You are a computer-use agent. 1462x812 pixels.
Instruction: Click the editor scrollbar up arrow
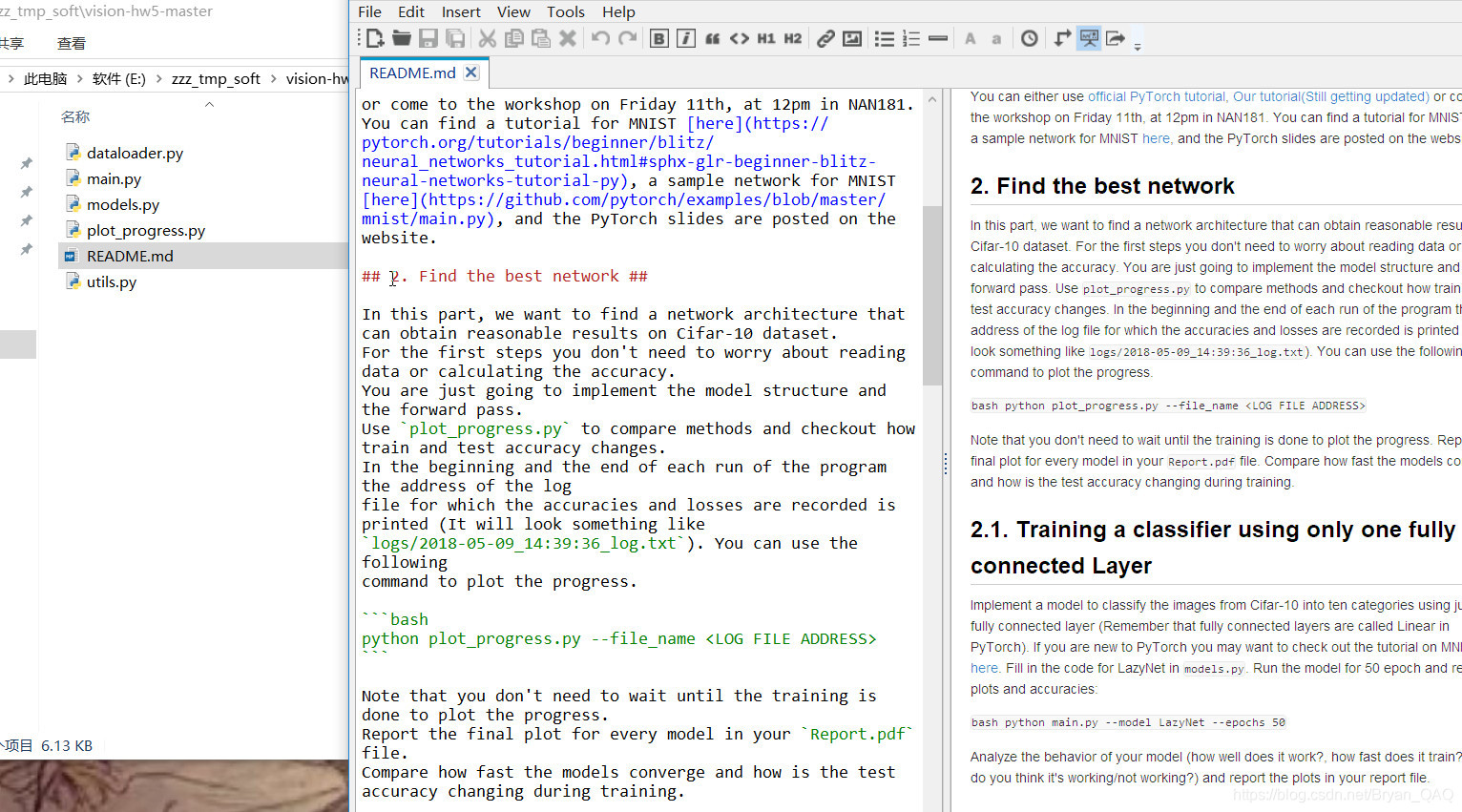point(932,99)
